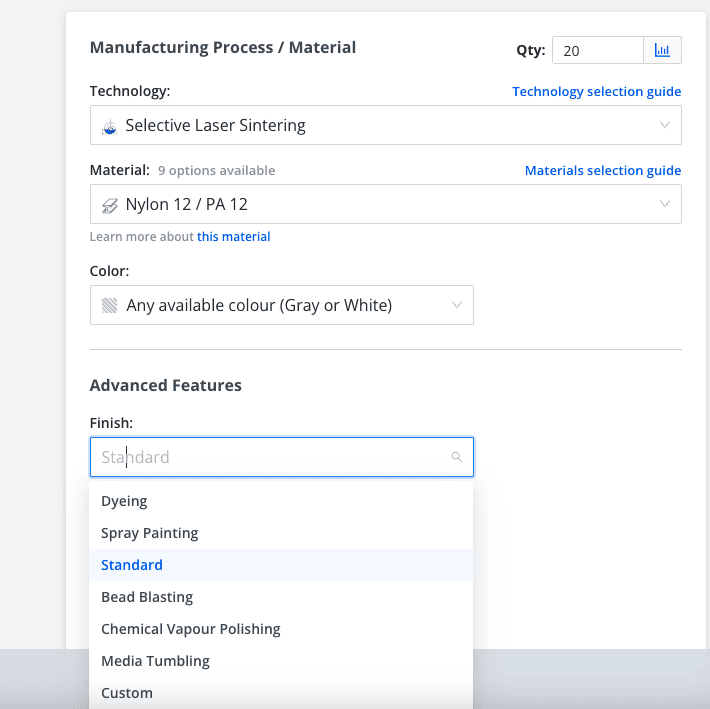The height and width of the screenshot is (709, 710).
Task: Focus the Finish search input field
Action: pos(270,457)
